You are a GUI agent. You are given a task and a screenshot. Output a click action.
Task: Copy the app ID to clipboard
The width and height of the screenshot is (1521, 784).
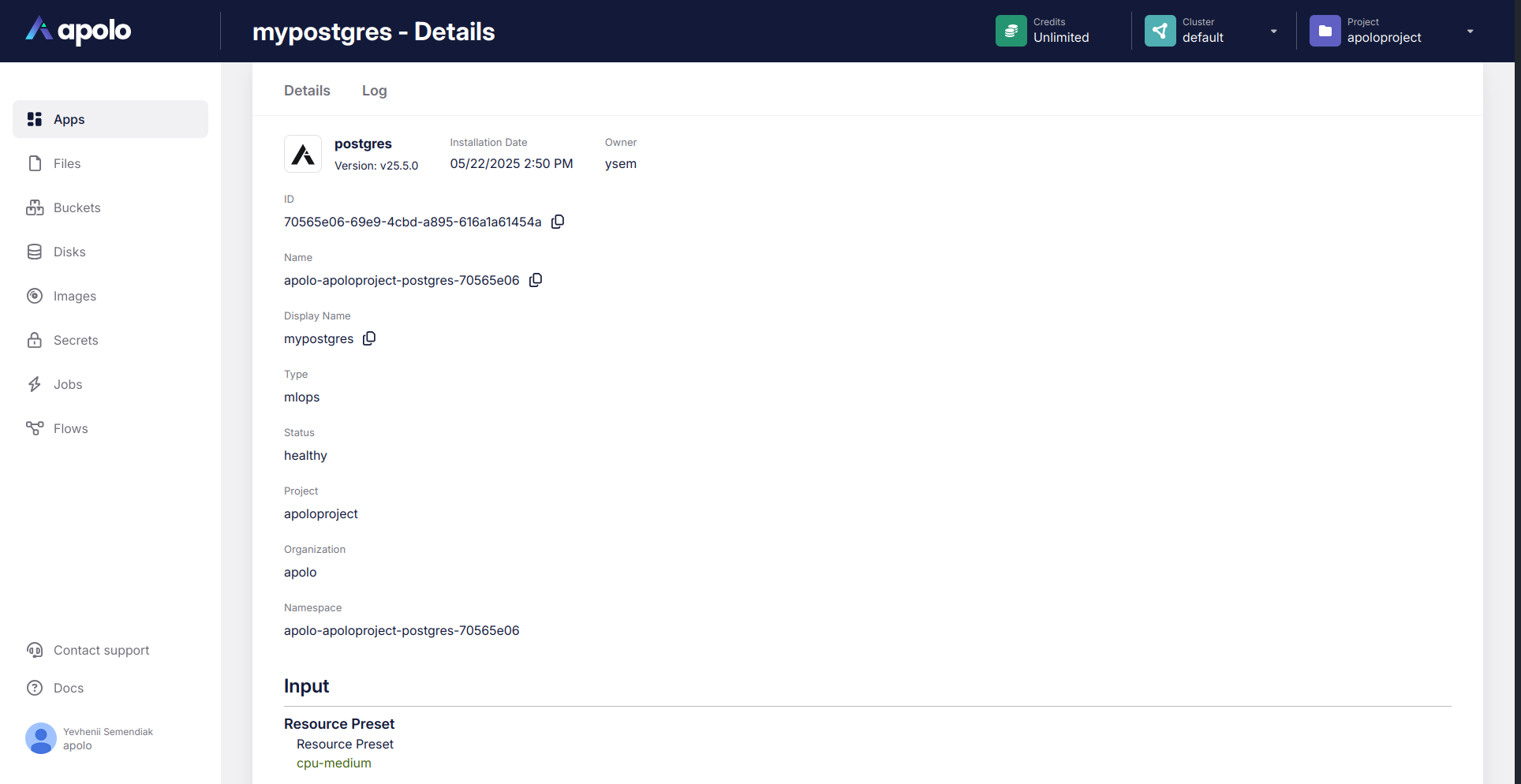[558, 222]
